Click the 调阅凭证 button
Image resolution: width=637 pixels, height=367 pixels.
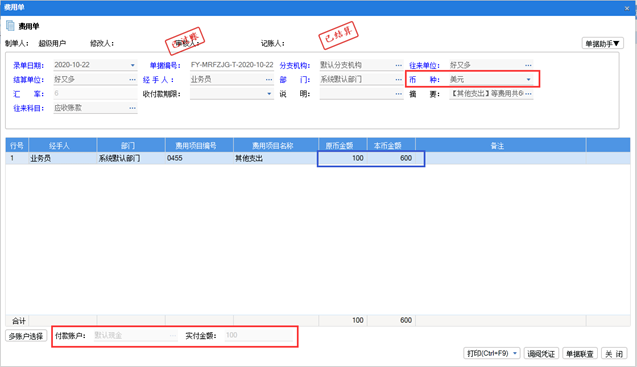(x=541, y=354)
